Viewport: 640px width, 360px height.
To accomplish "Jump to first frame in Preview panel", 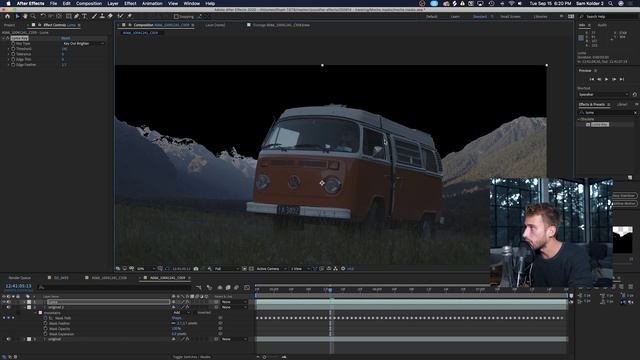I will click(x=591, y=79).
